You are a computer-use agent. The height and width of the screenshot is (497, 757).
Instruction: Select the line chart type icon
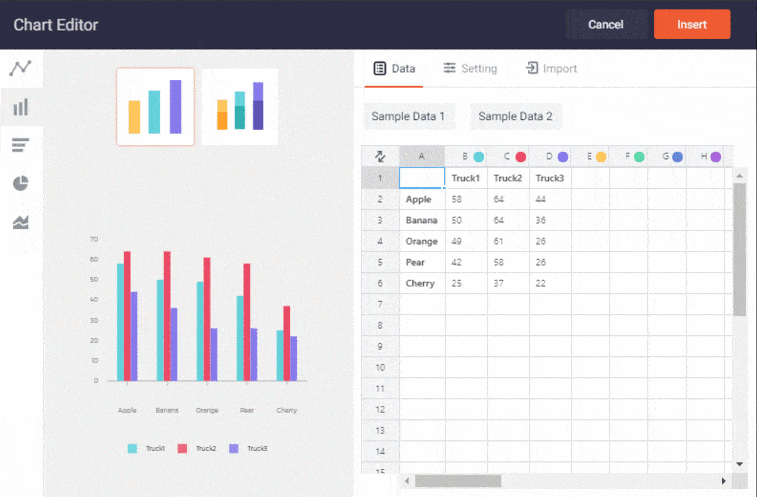[20, 68]
